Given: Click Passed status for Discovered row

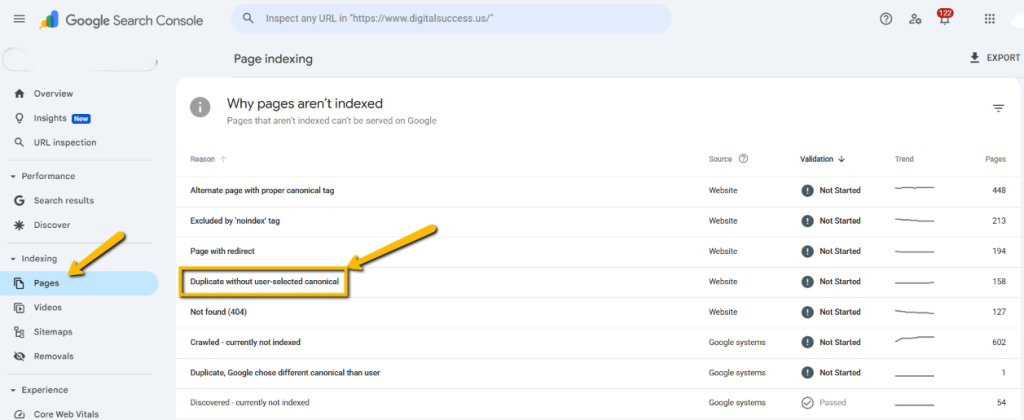Looking at the screenshot, I should tap(823, 403).
